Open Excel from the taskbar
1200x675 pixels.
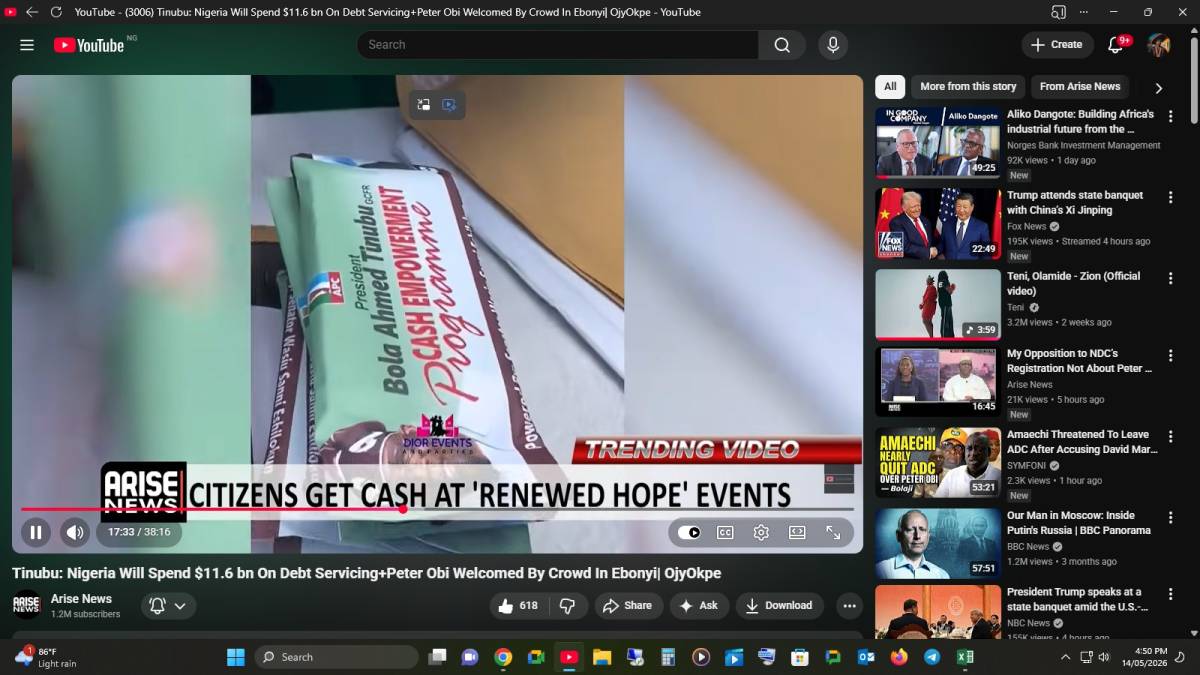coord(965,657)
